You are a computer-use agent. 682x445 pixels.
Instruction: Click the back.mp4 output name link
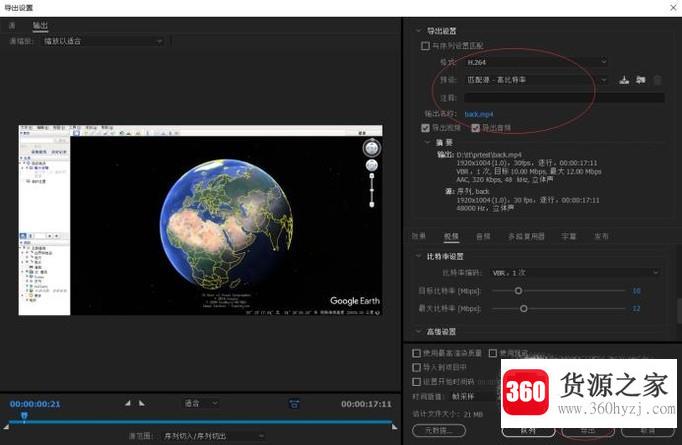pos(479,114)
